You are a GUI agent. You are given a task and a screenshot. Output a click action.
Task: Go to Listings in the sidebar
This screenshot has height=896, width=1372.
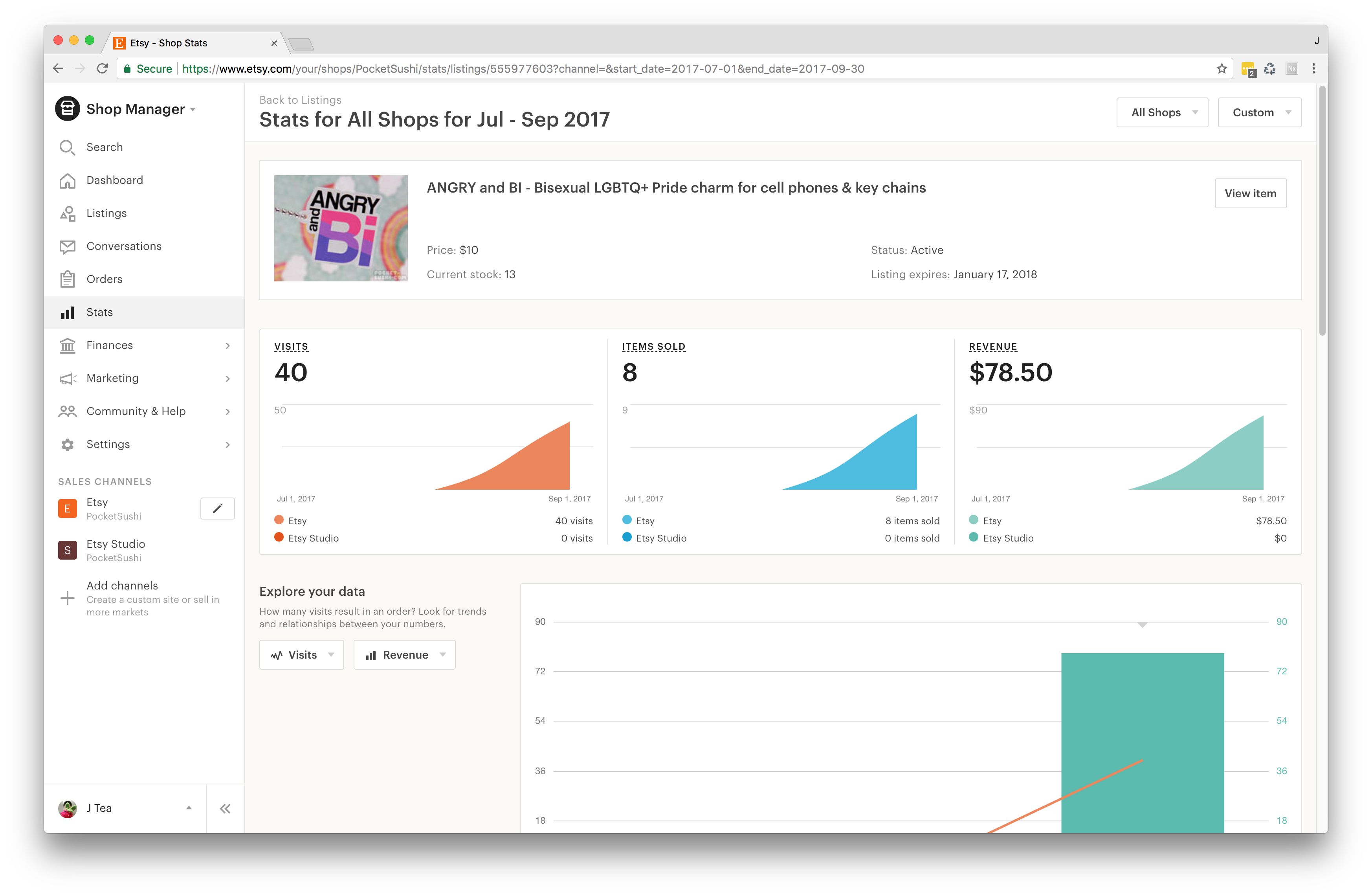[x=144, y=213]
